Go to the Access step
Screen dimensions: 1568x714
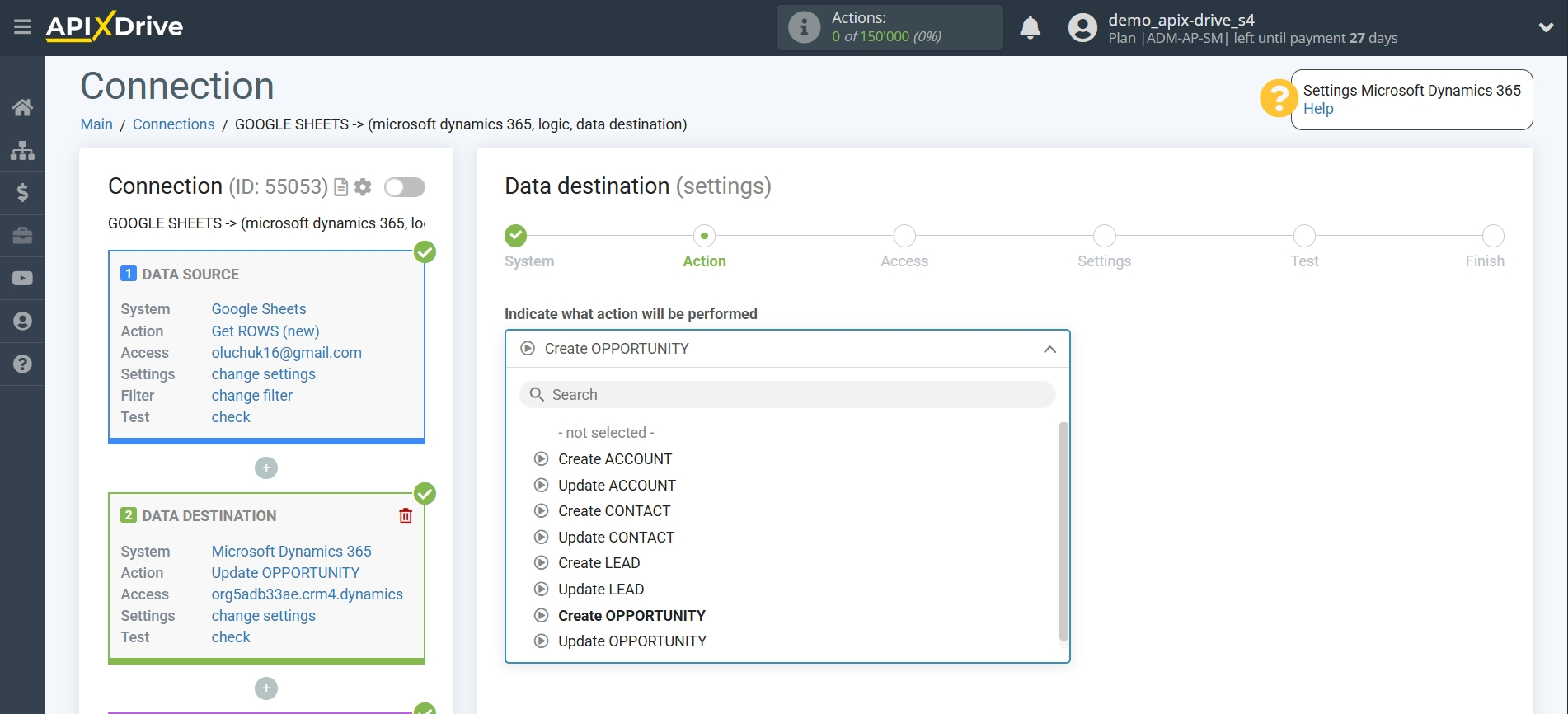pyautogui.click(x=904, y=237)
